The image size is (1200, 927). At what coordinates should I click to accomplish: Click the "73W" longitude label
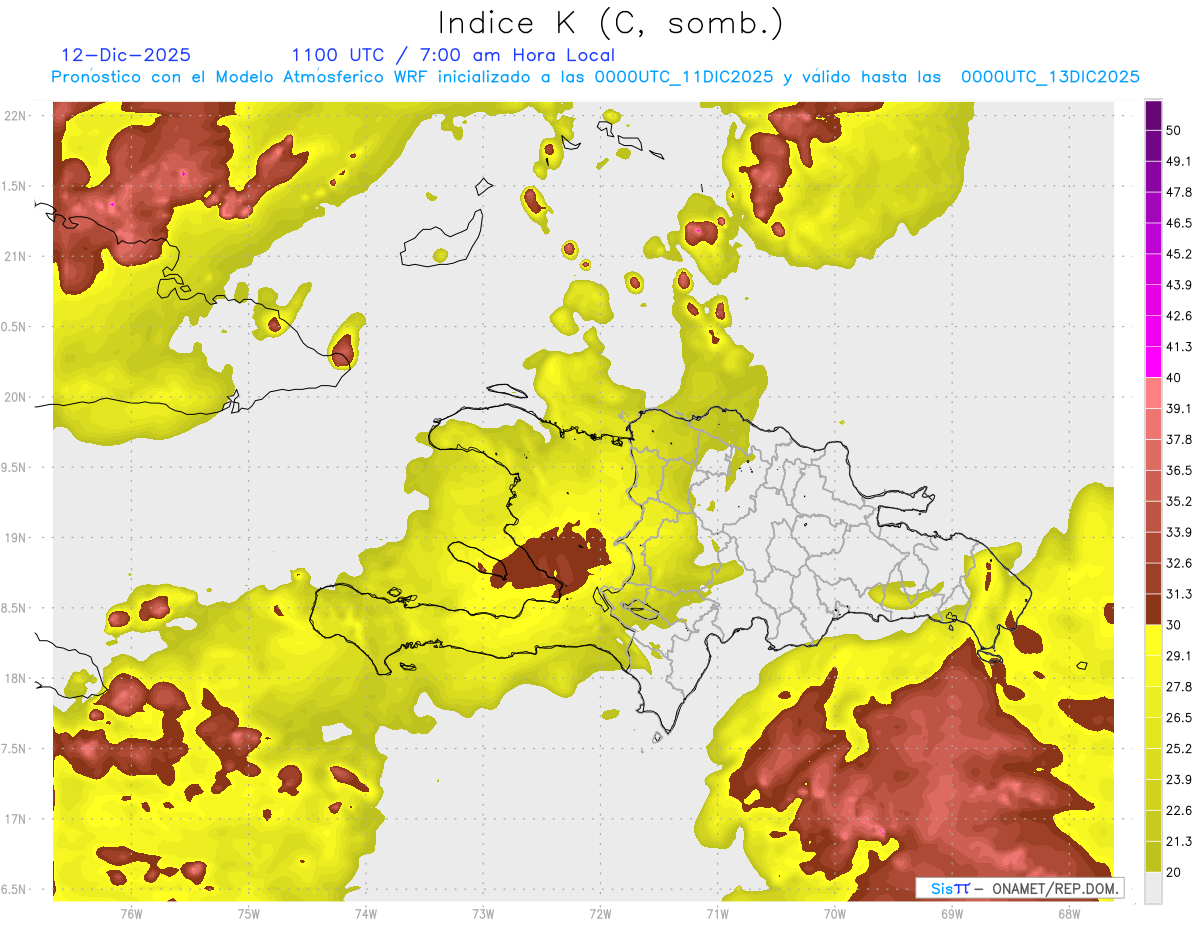click(483, 913)
